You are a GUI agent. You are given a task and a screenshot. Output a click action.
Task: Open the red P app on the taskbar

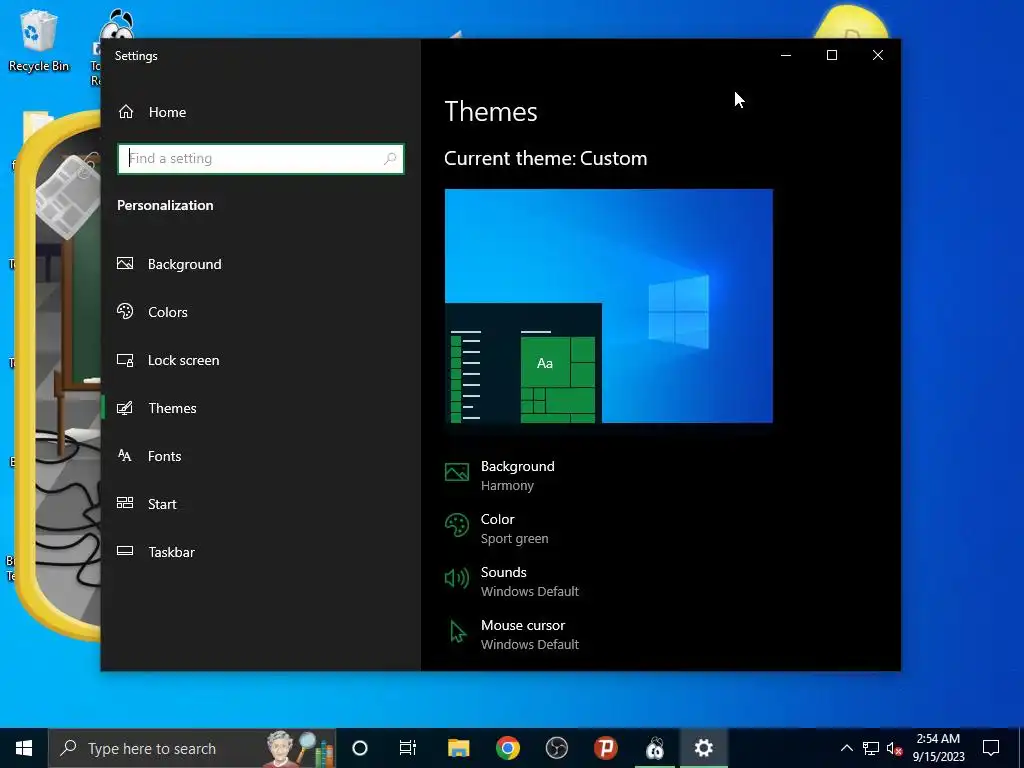click(605, 748)
